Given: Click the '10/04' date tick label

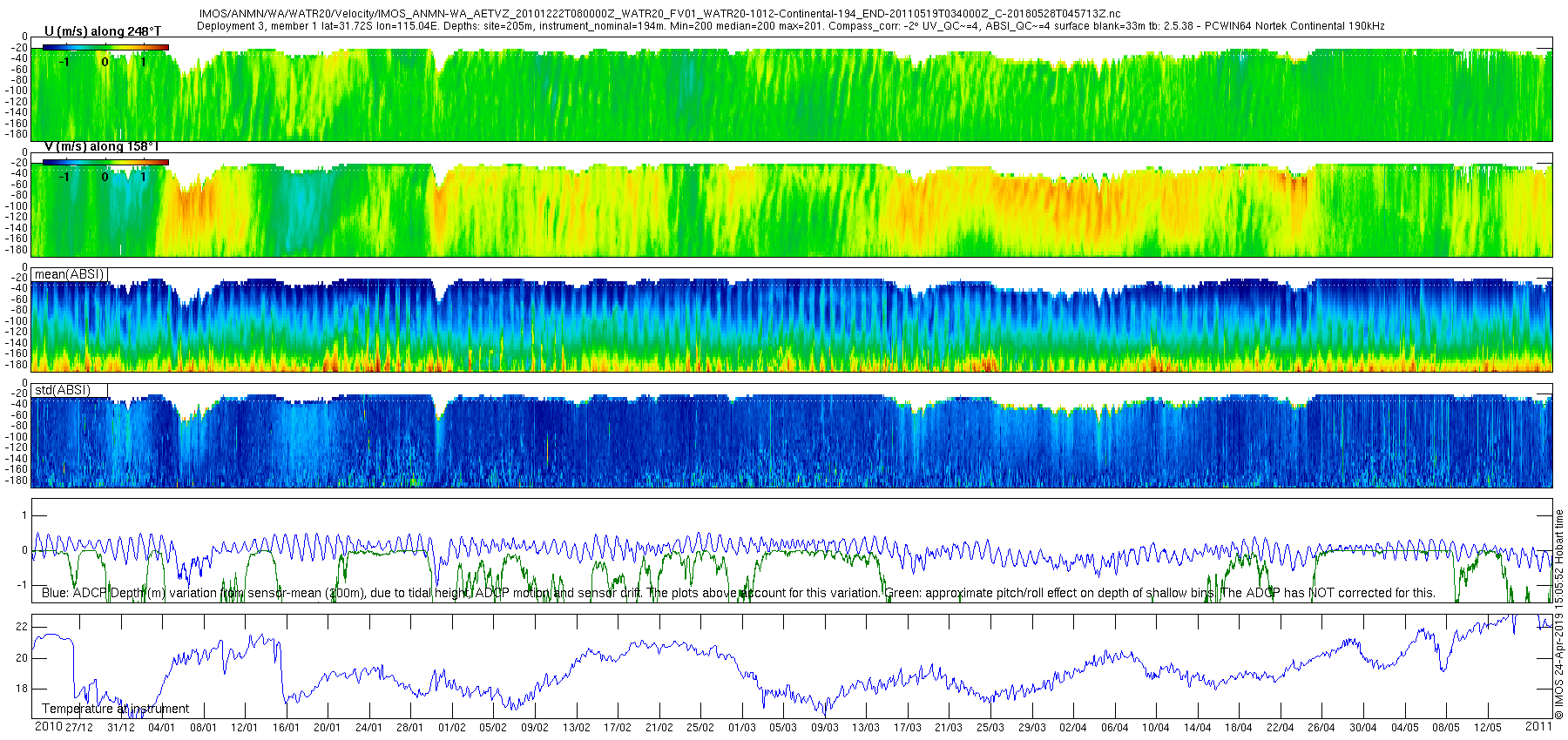Looking at the screenshot, I should point(1156,728).
